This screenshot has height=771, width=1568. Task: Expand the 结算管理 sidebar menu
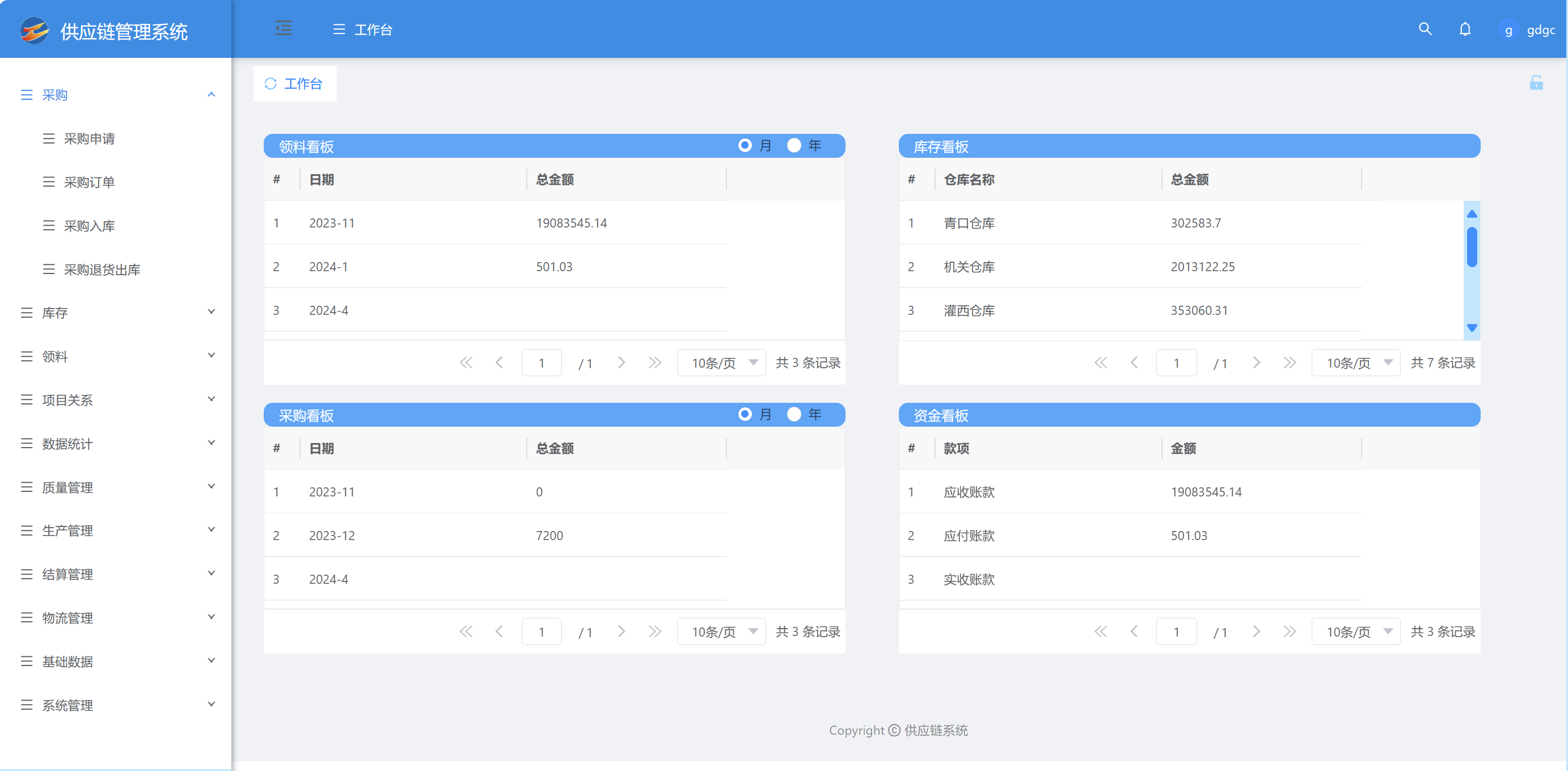click(116, 574)
